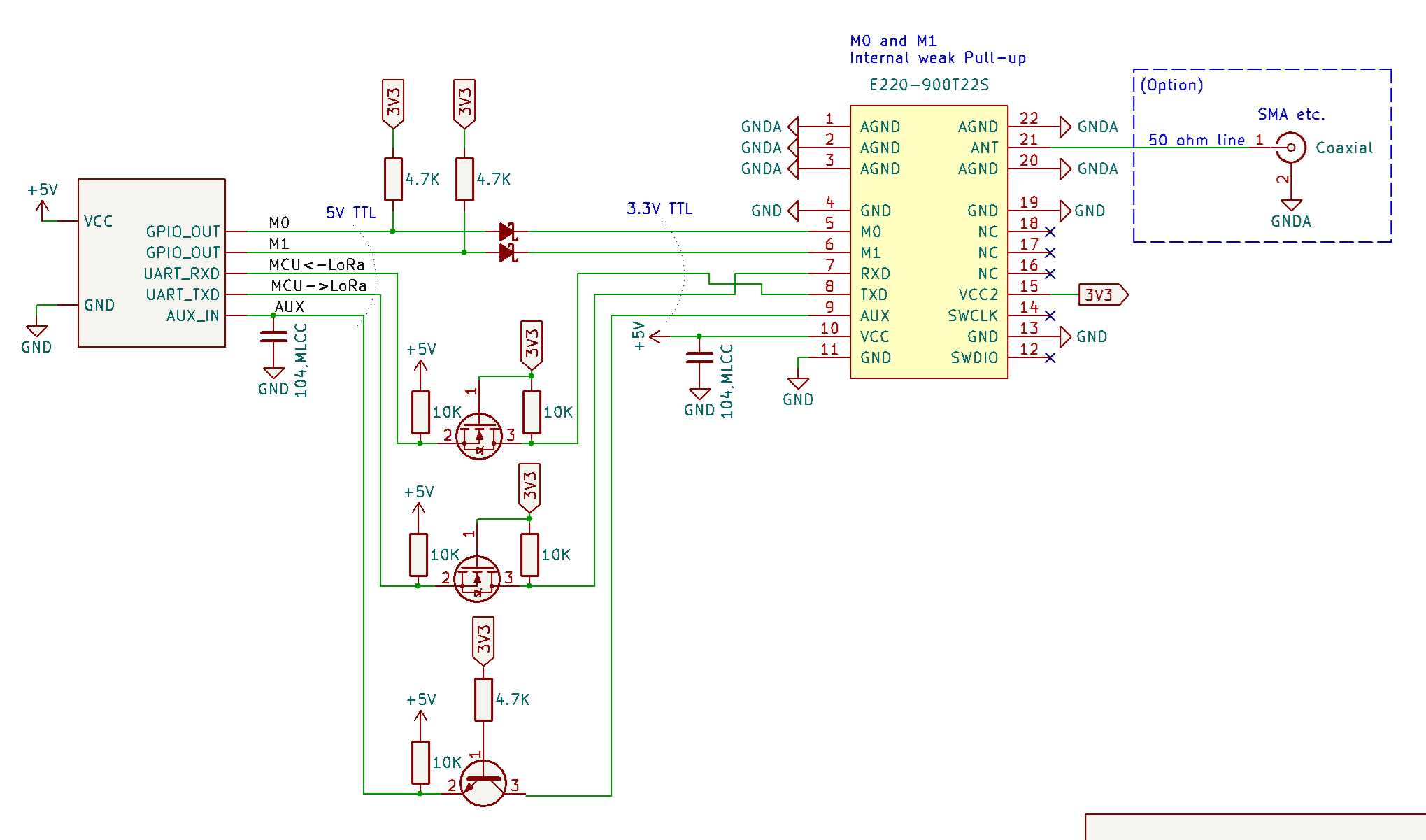1426x840 pixels.
Task: Click the 3V3 flag above the bottom 4.7K resistor
Action: point(483,641)
